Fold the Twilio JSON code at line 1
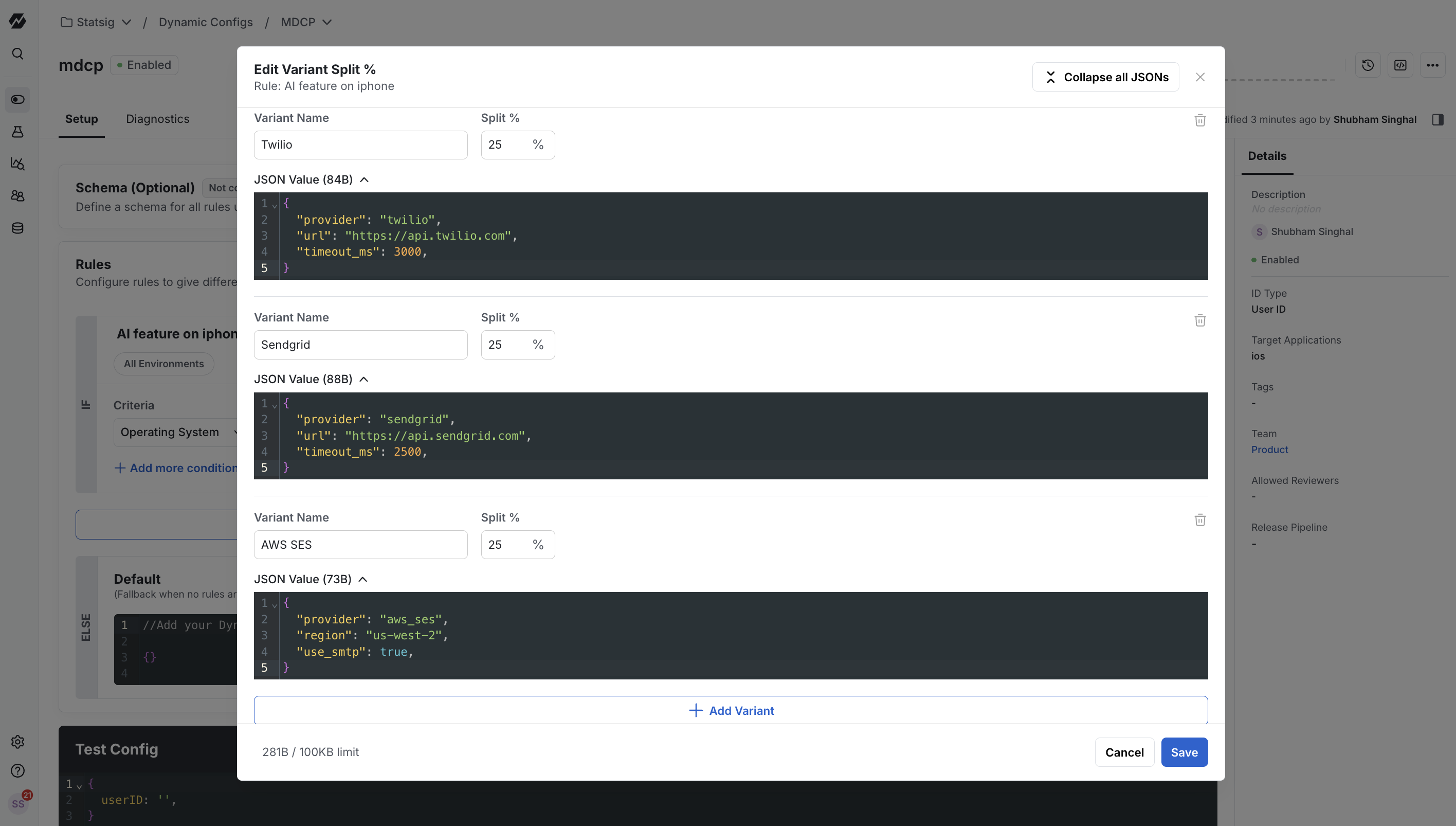Screen dimensions: 1456x826 click(275, 205)
